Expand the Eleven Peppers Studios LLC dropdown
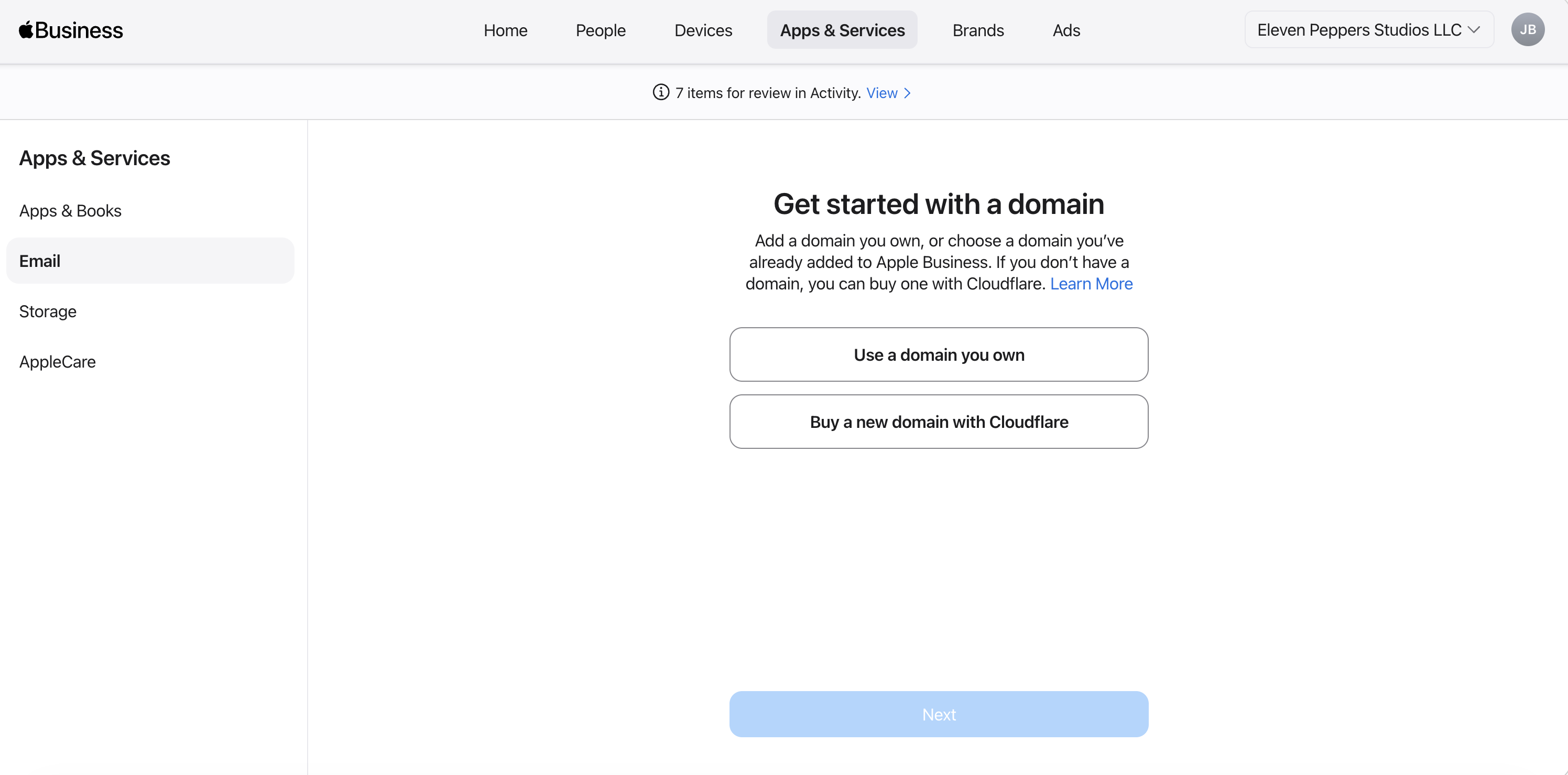 click(1368, 30)
